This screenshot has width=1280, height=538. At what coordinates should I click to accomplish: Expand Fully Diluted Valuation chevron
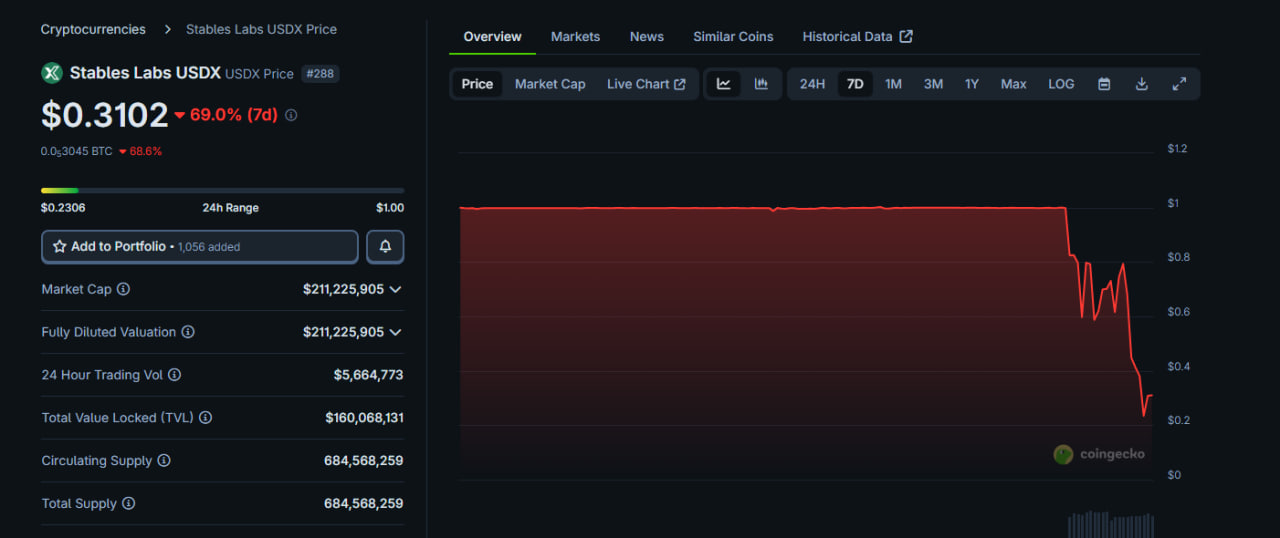point(396,332)
